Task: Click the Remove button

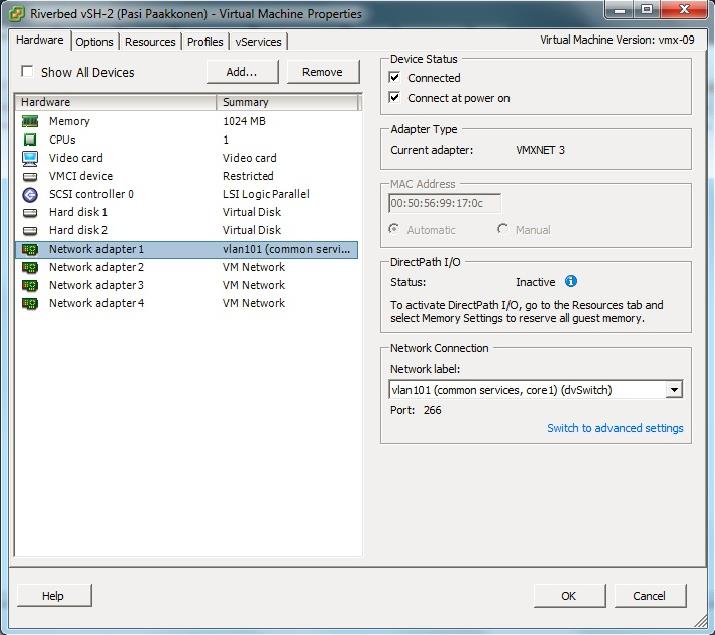Action: (322, 72)
